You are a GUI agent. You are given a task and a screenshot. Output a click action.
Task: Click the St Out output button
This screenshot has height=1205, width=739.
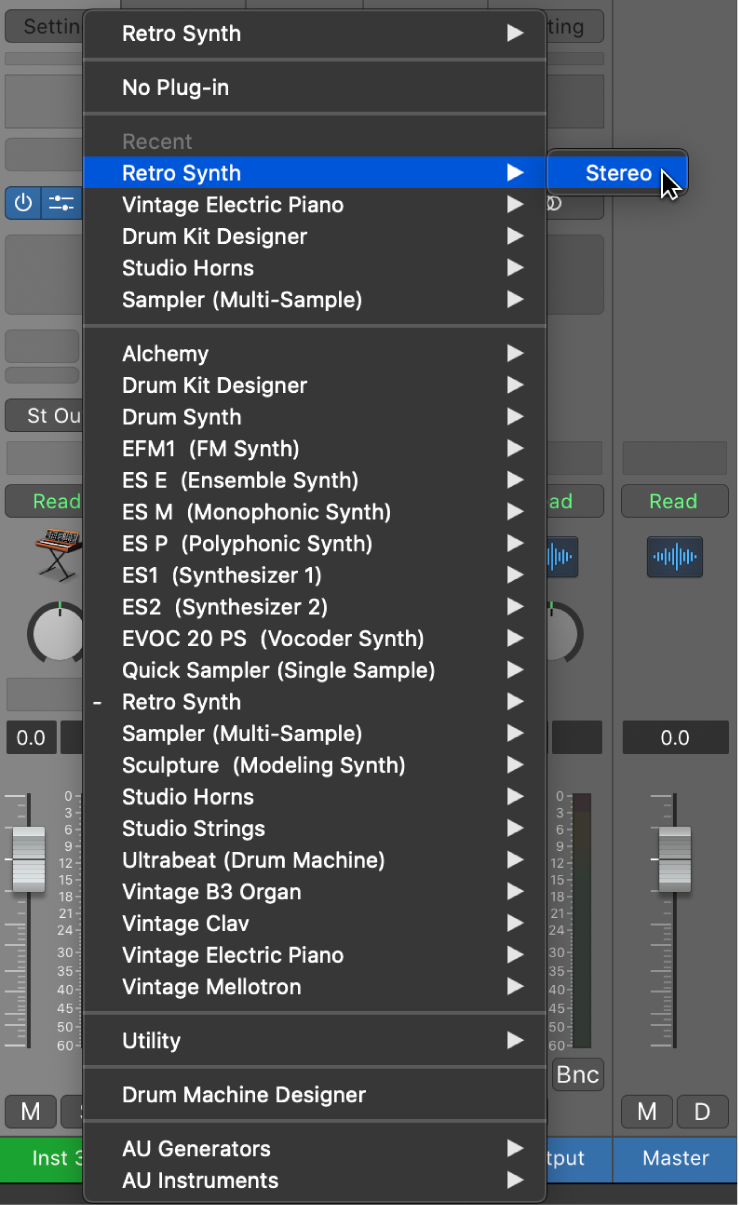[x=45, y=416]
